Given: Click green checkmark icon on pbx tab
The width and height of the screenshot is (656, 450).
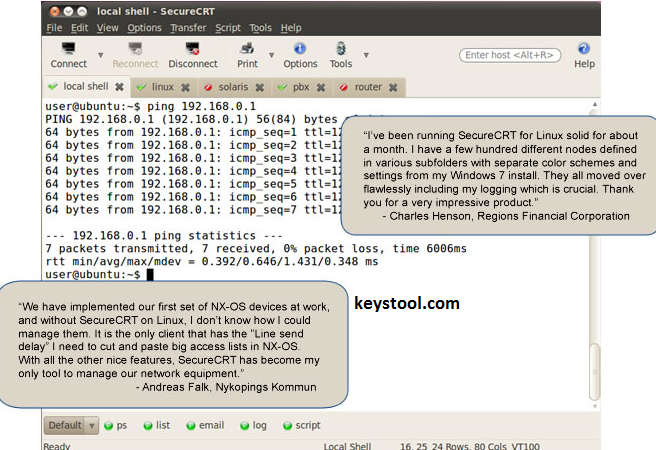Looking at the screenshot, I should 282,87.
